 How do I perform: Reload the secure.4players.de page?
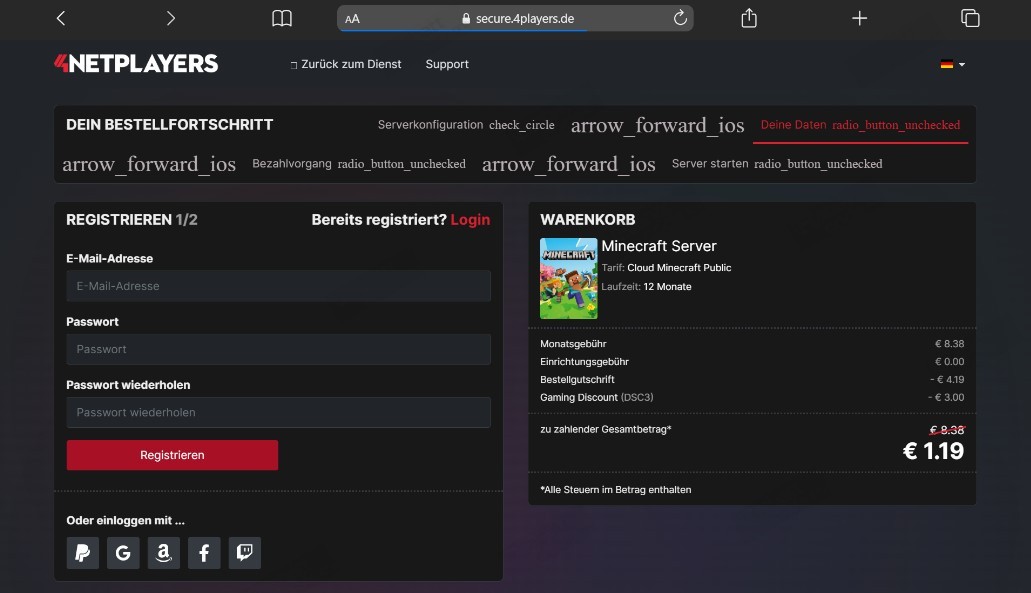coord(678,17)
